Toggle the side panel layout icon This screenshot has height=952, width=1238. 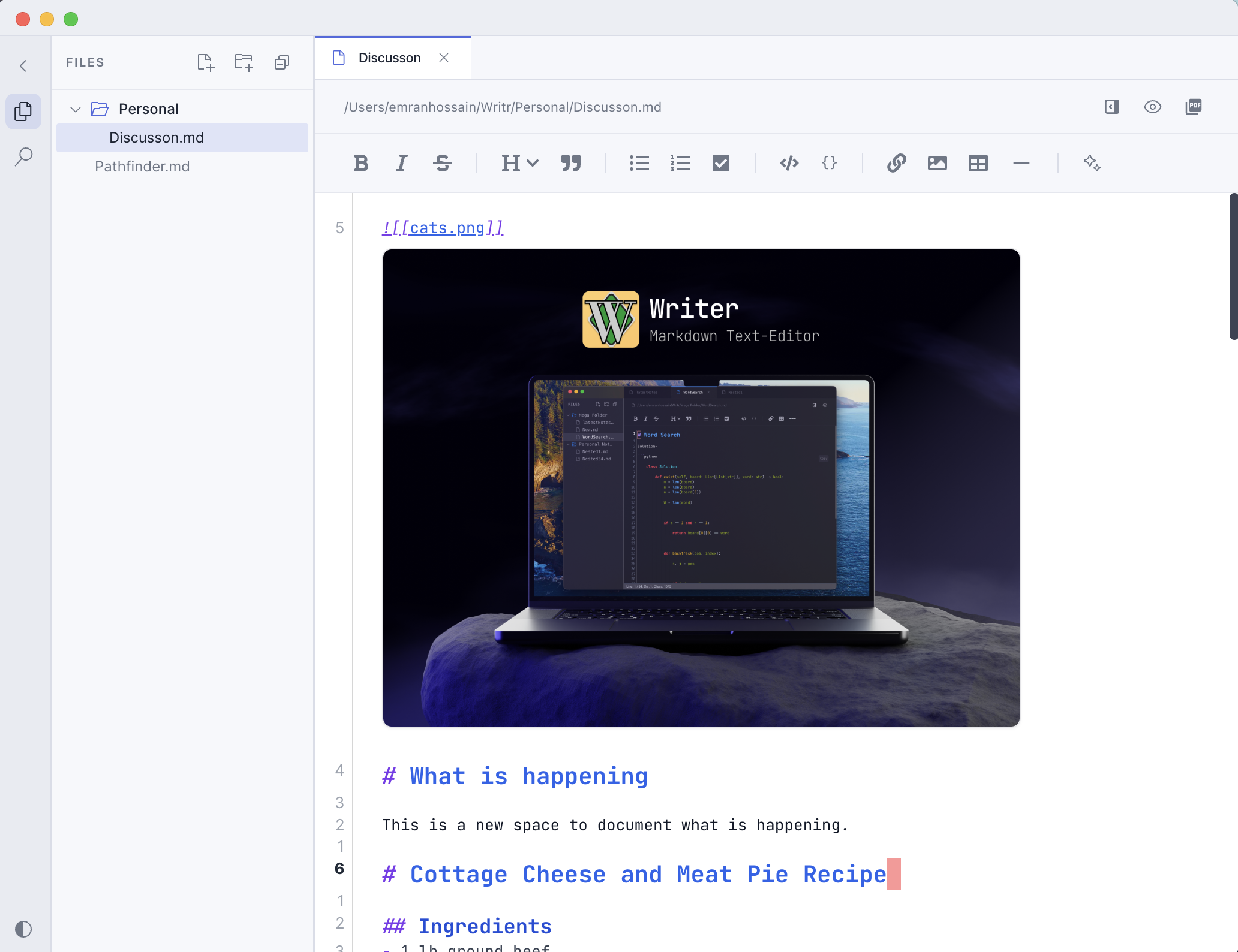(1112, 107)
